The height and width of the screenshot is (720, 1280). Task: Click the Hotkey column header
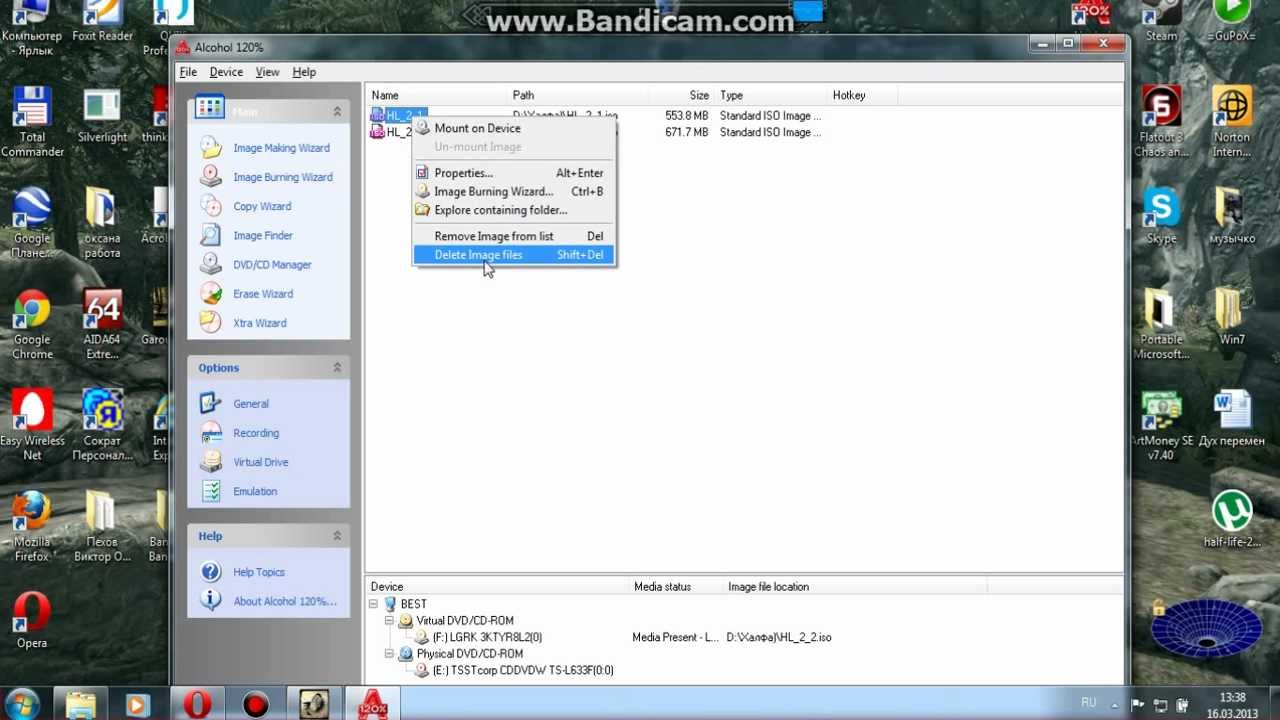coord(862,95)
